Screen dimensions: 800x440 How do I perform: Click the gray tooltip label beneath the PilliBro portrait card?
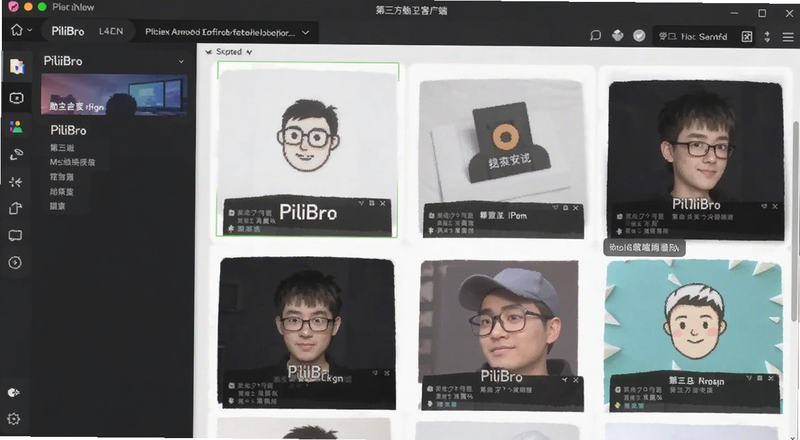tap(644, 248)
